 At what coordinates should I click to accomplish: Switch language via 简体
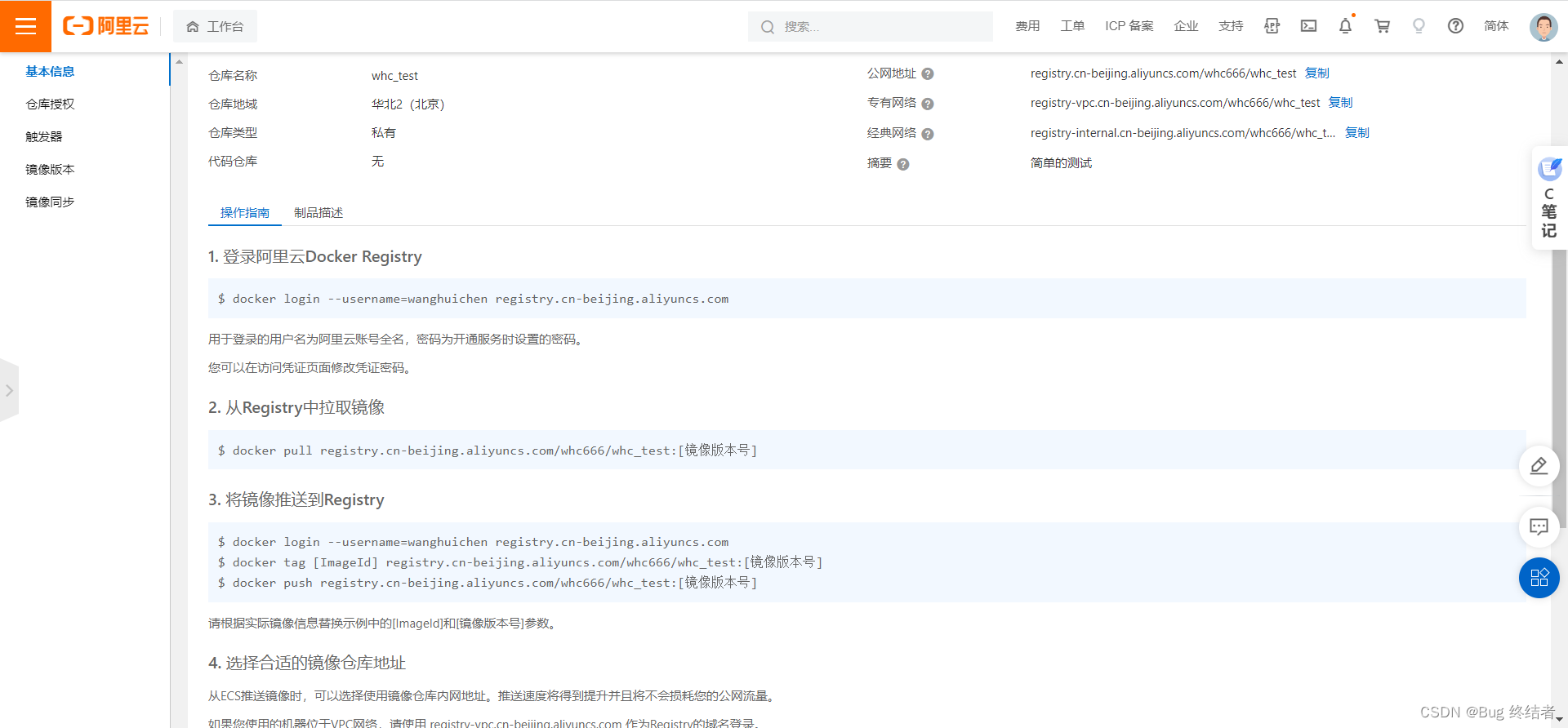point(1496,26)
